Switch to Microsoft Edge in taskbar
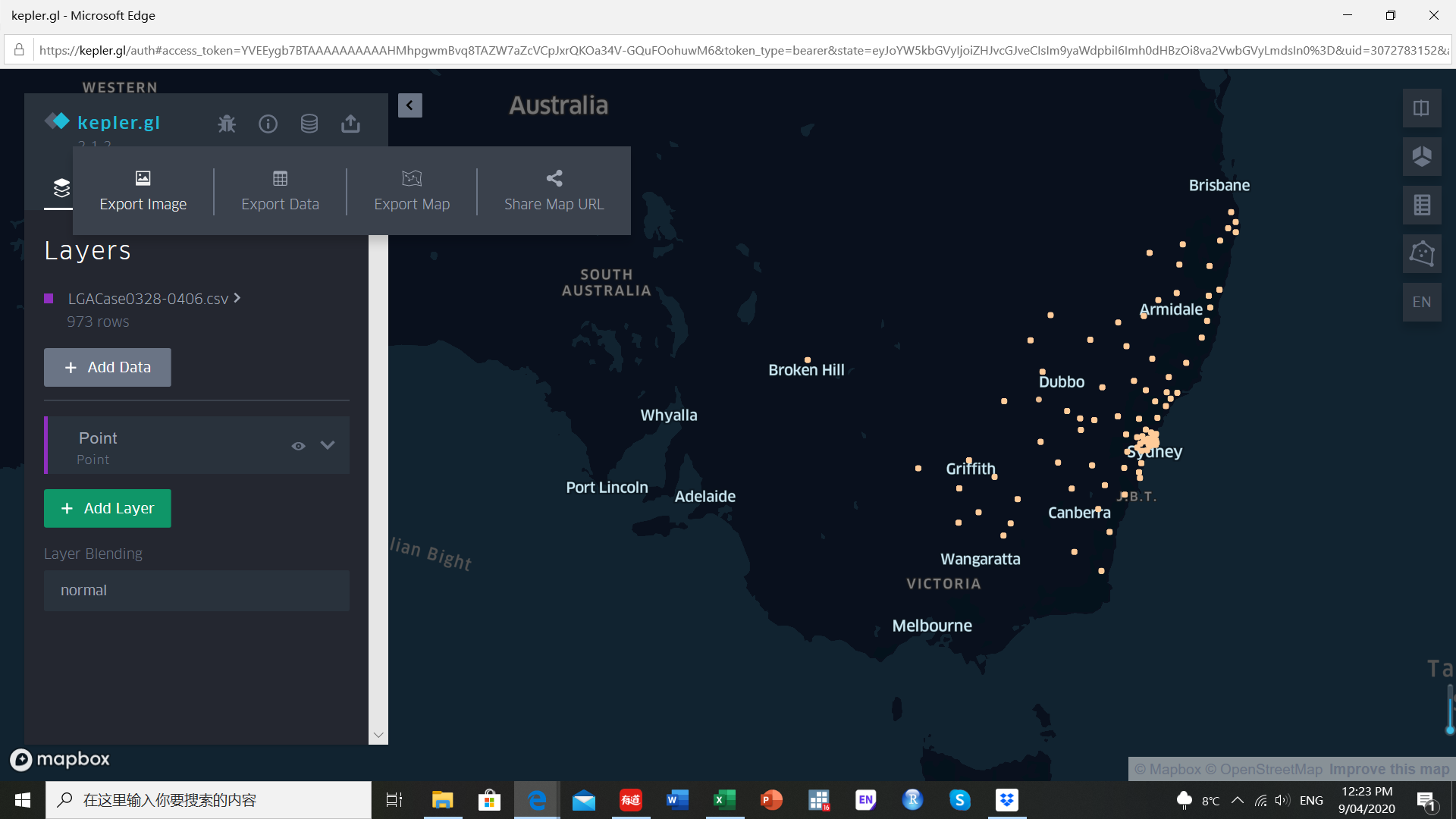Image resolution: width=1456 pixels, height=819 pixels. pyautogui.click(x=537, y=800)
